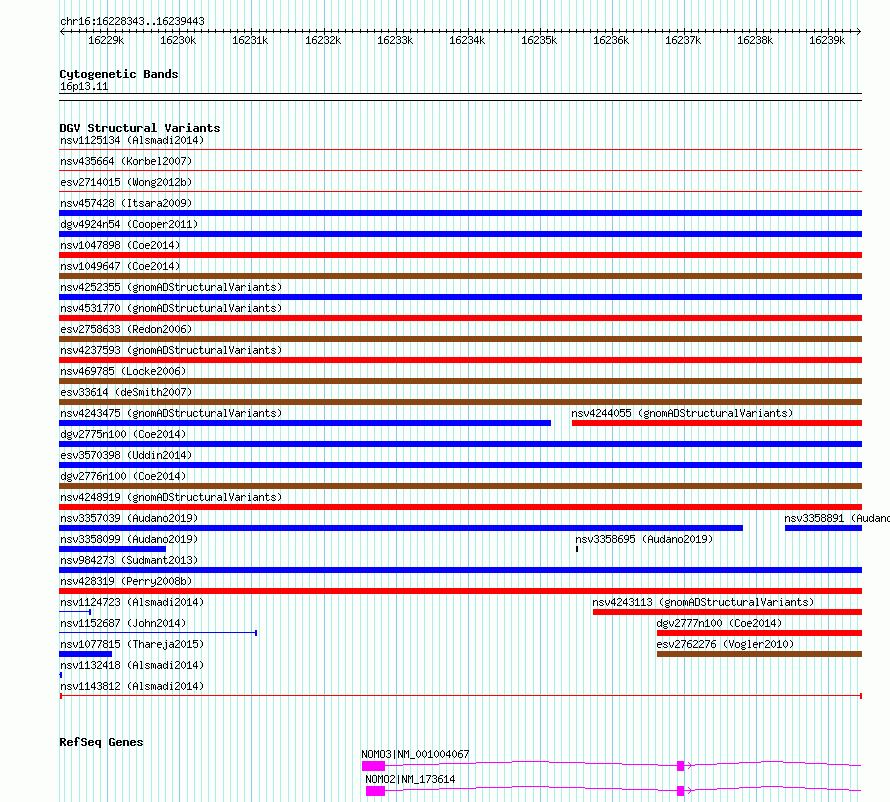This screenshot has height=802, width=890.
Task: Click nsv1132418 (Alsmadi2014) label
Action: (132, 665)
